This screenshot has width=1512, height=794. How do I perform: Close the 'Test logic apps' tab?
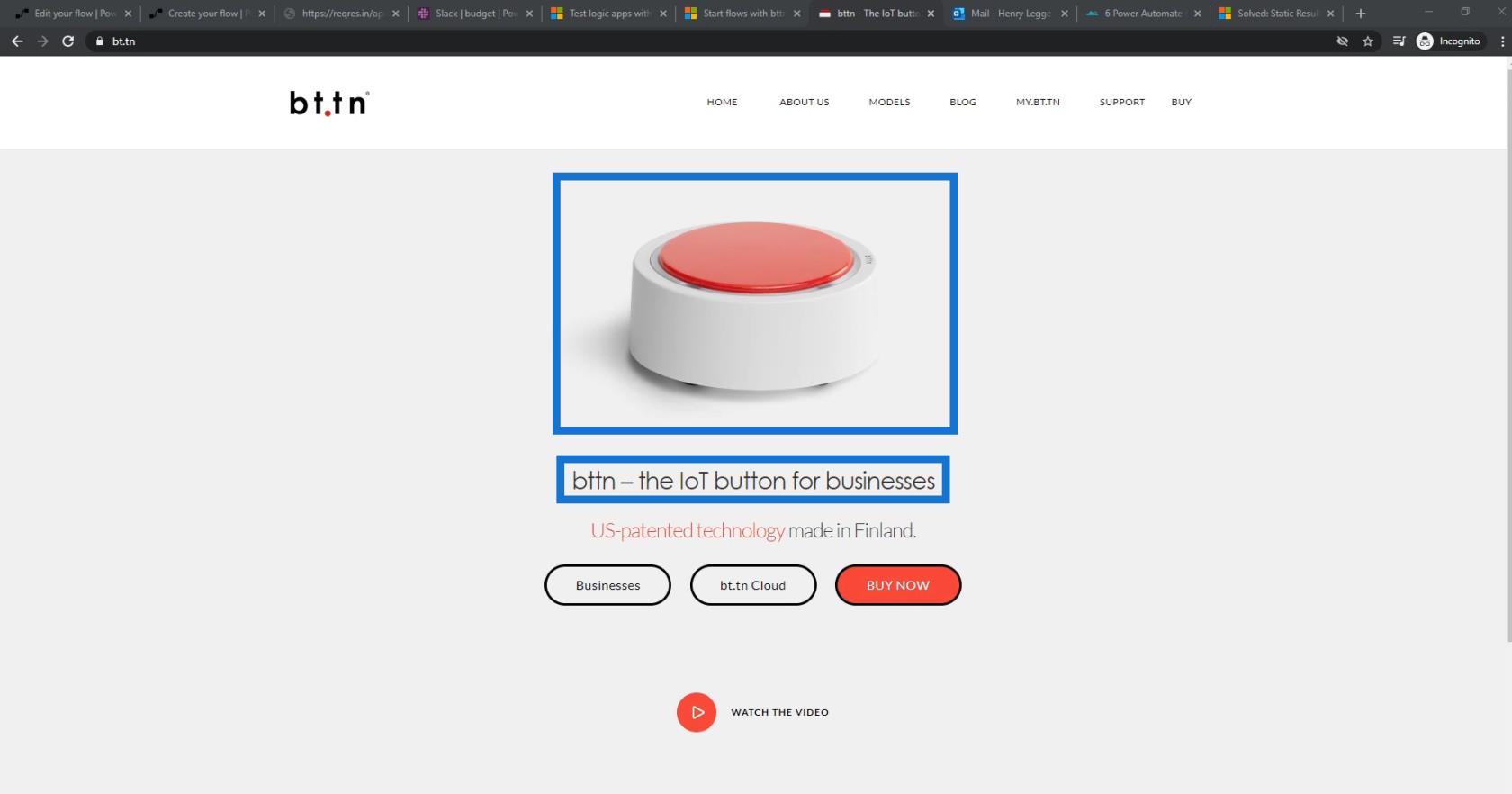coord(663,14)
